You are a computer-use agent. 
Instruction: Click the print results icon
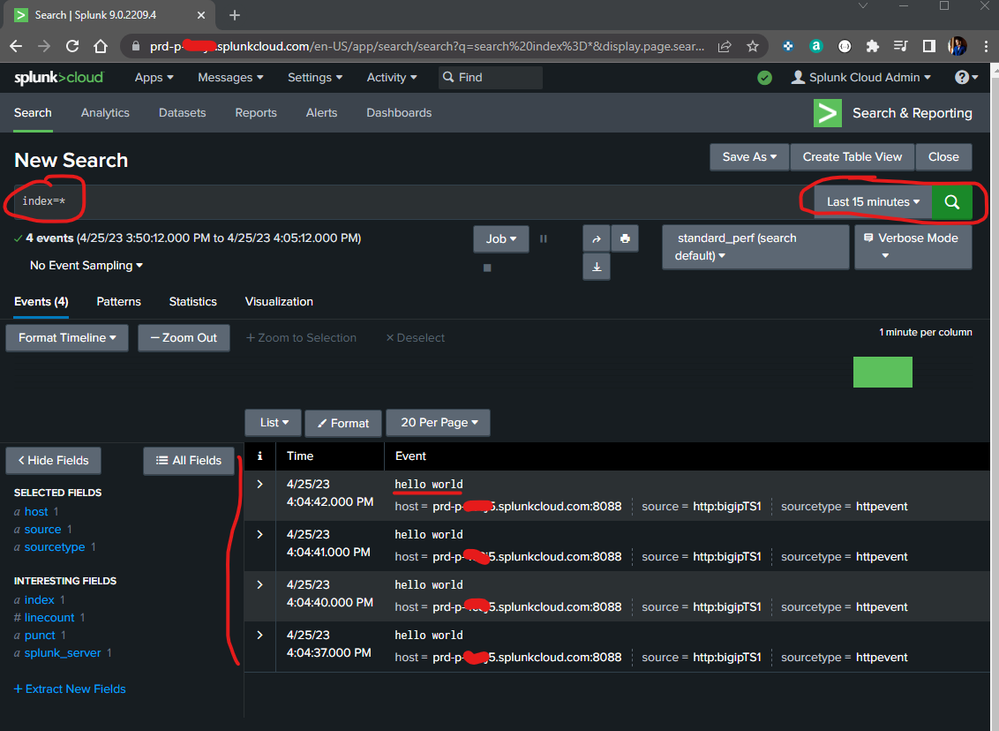tap(625, 239)
